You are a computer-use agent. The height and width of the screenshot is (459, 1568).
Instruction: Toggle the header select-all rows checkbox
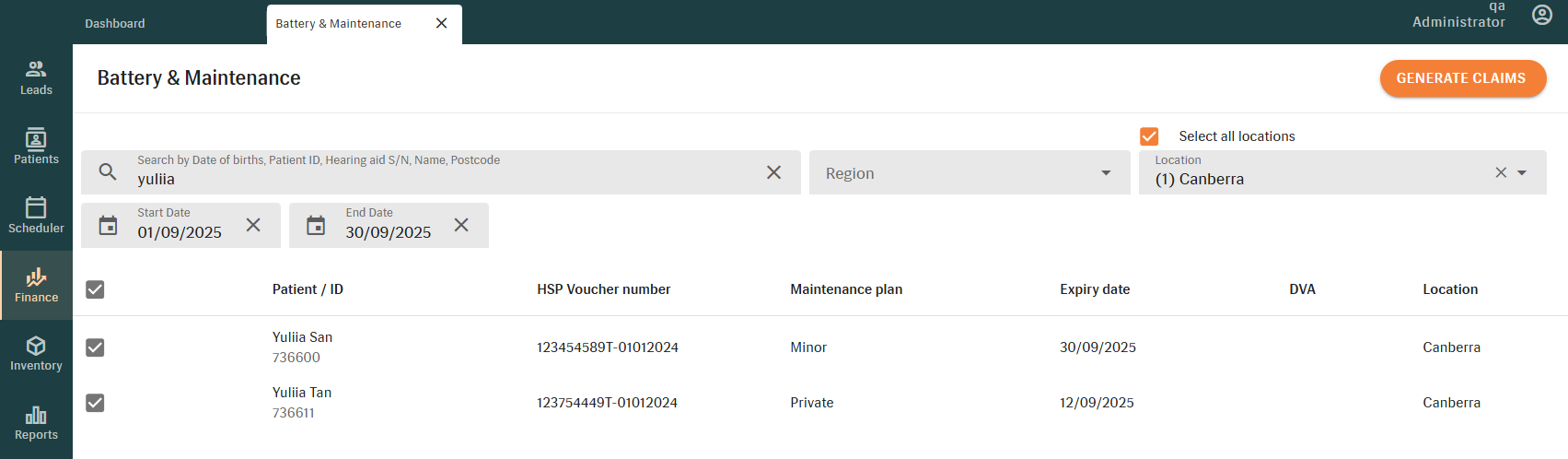point(95,289)
